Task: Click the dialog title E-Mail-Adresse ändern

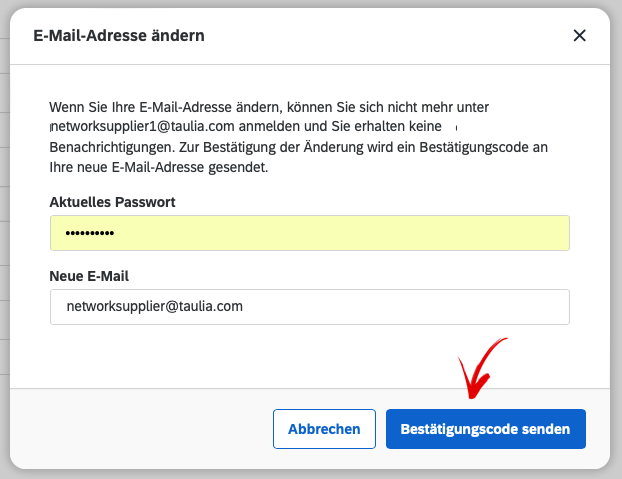Action: click(119, 36)
